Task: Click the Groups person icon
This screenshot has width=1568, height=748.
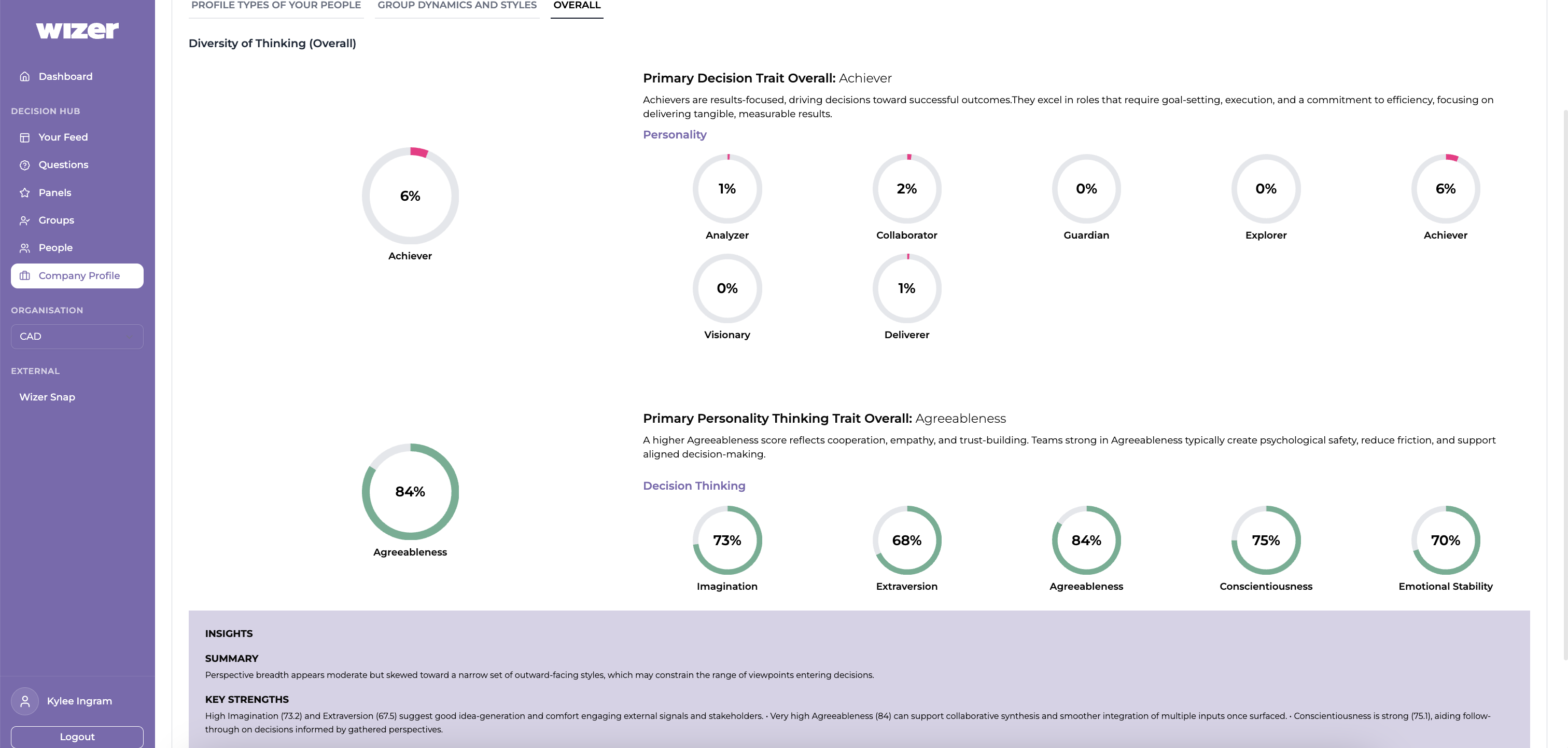Action: click(x=24, y=220)
